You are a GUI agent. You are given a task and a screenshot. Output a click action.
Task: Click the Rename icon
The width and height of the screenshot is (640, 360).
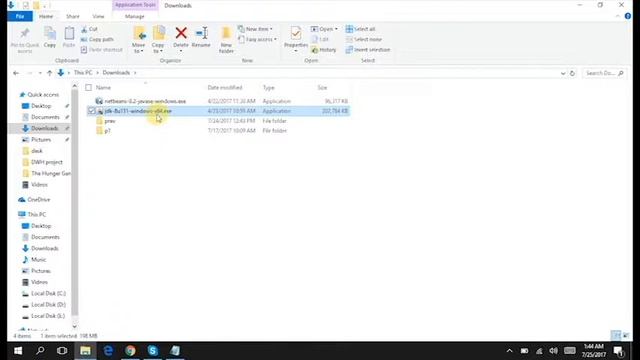[201, 33]
